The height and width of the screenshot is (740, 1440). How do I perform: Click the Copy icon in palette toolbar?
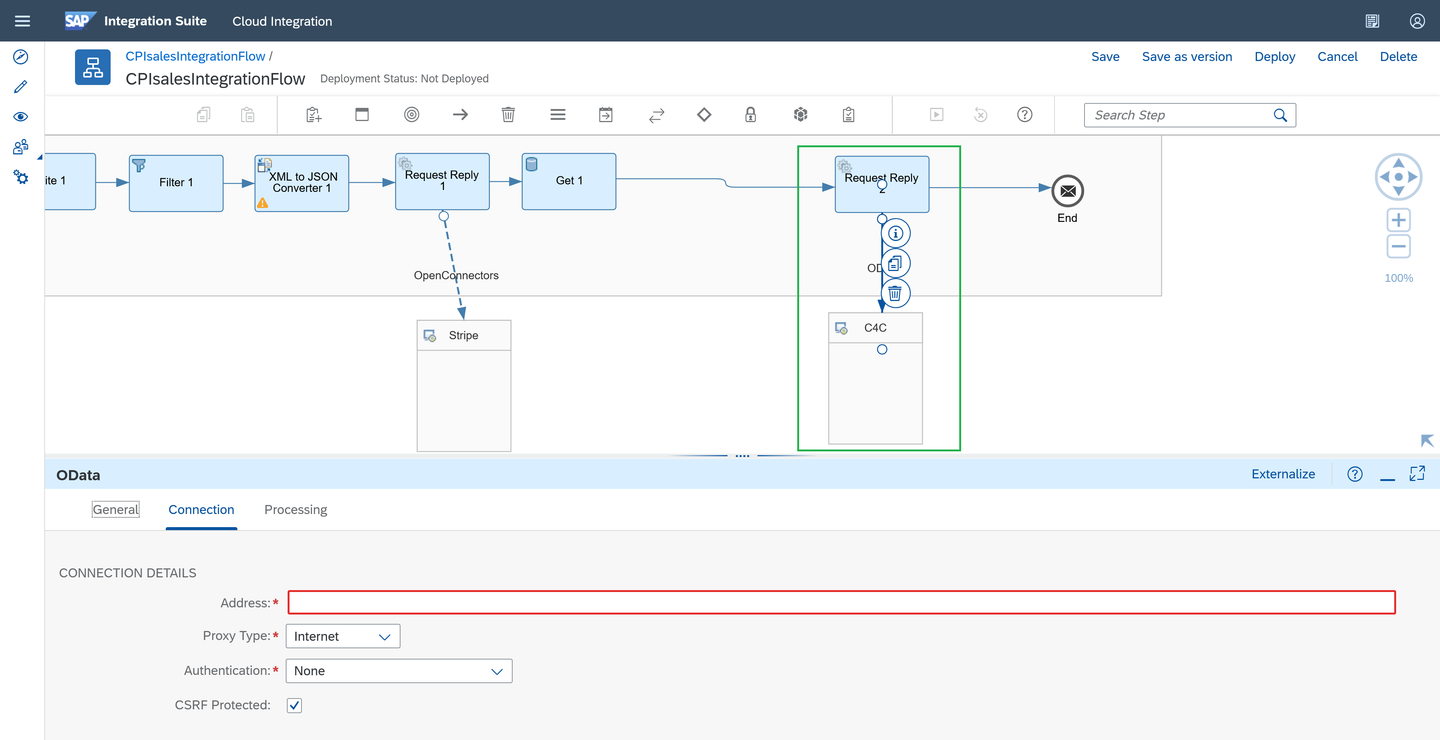204,115
